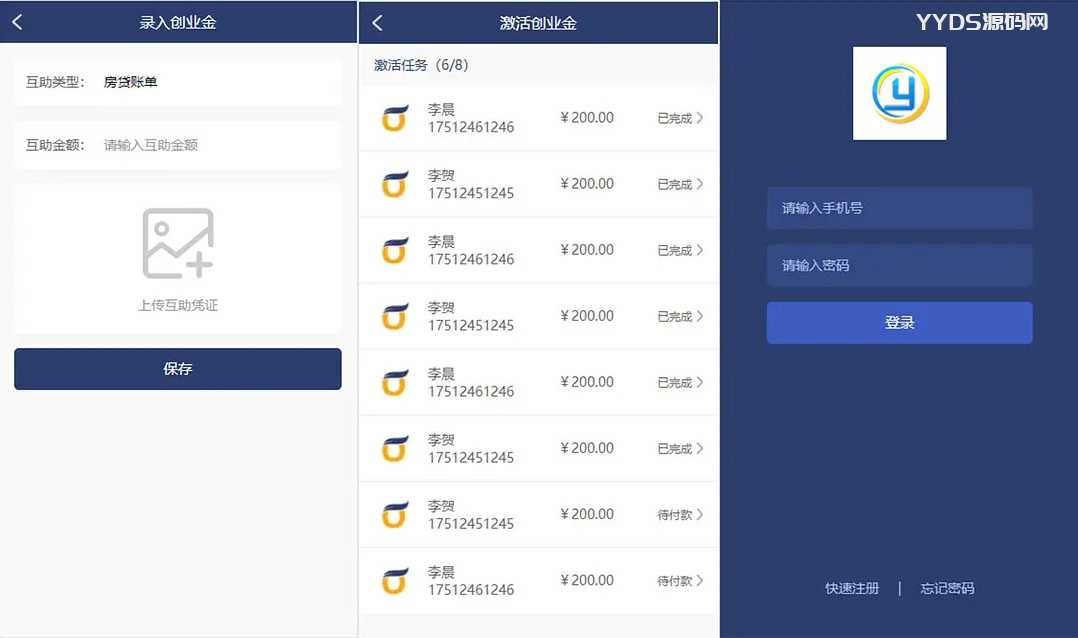Click the 保存 button
Image resolution: width=1078 pixels, height=638 pixels.
[x=178, y=369]
